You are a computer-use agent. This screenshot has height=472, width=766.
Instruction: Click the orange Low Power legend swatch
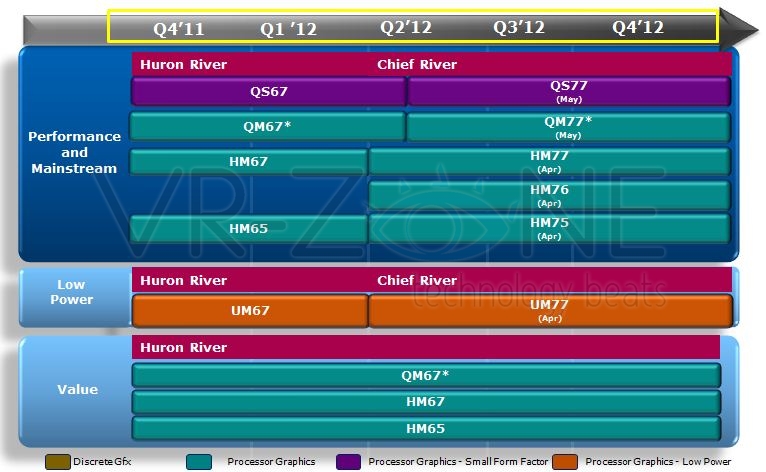tap(566, 462)
